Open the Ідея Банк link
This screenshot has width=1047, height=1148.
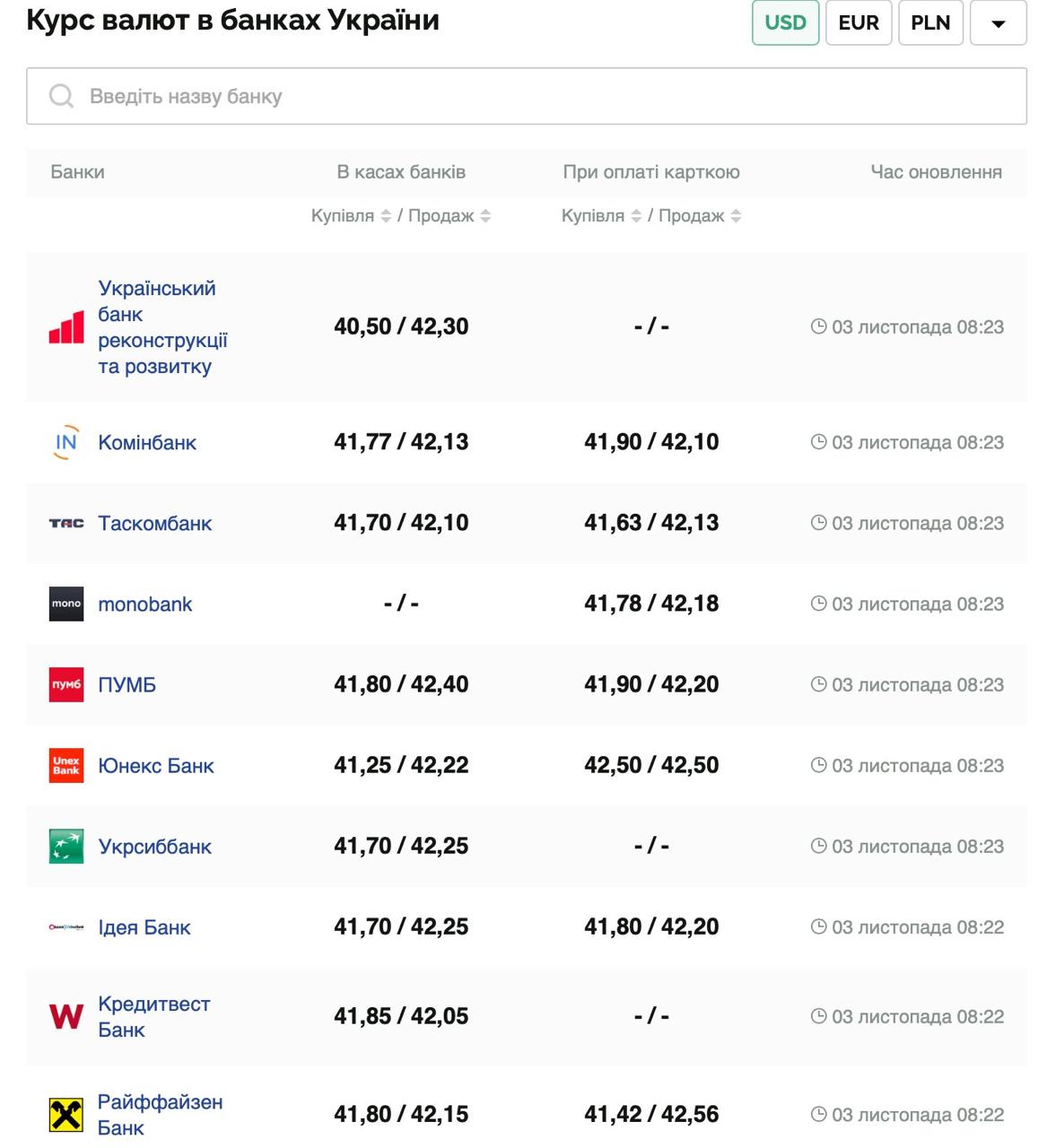(x=144, y=927)
